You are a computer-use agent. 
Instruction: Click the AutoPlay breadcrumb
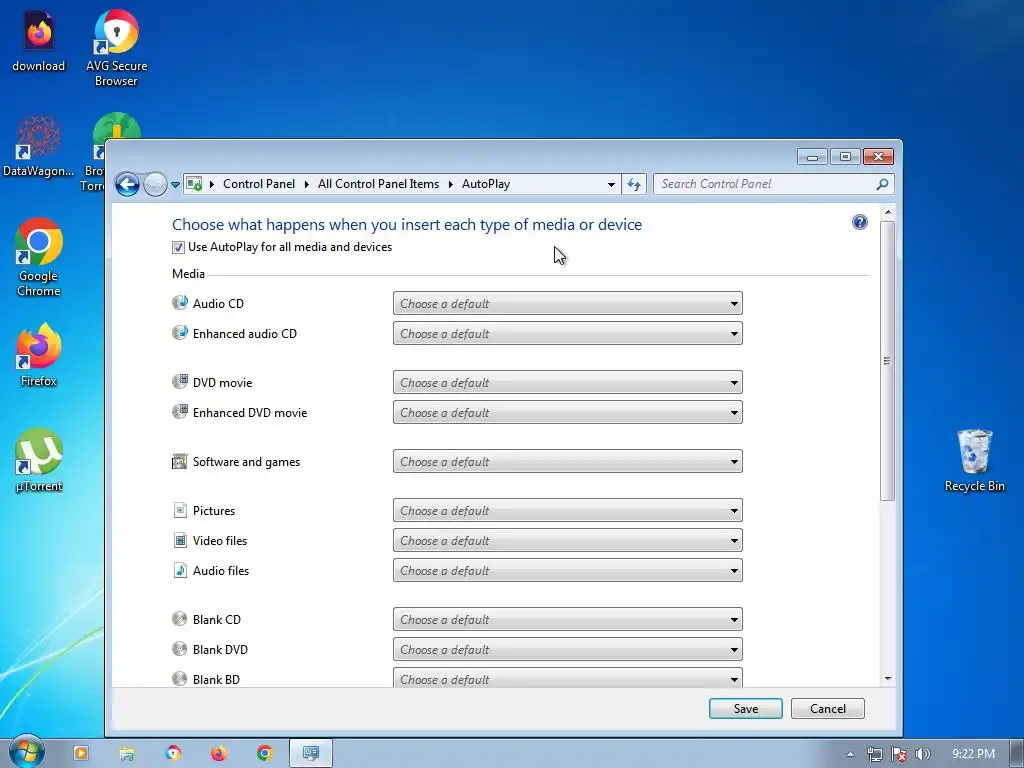click(486, 184)
